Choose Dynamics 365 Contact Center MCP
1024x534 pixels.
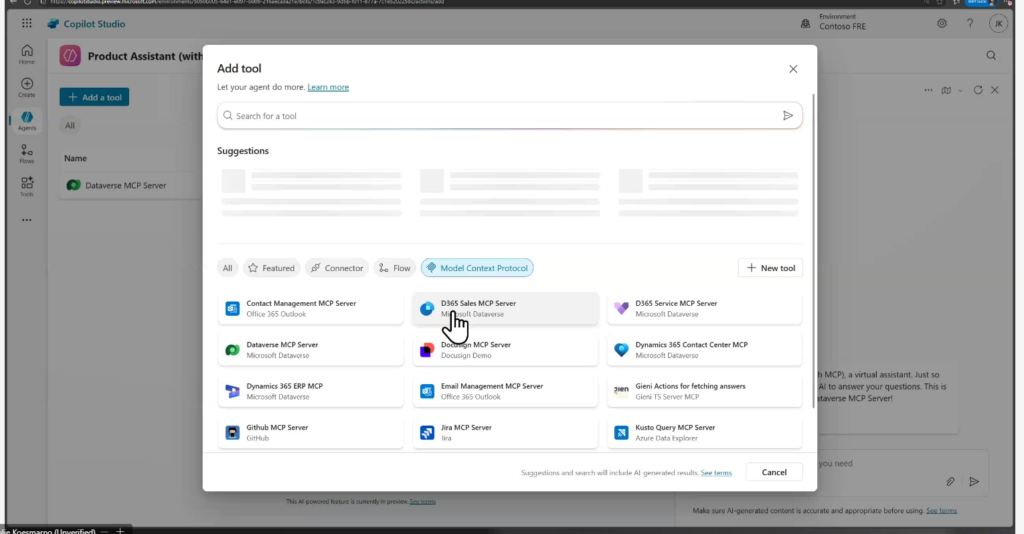click(704, 350)
